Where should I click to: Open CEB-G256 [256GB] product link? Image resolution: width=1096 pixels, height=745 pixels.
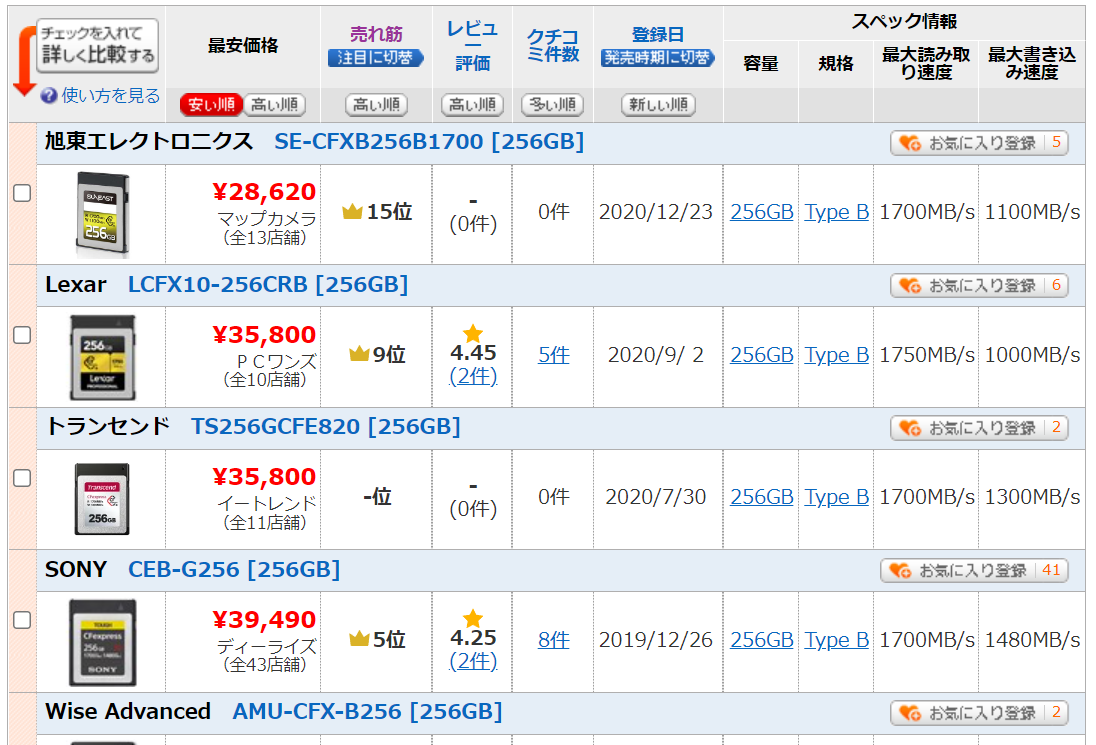click(234, 570)
